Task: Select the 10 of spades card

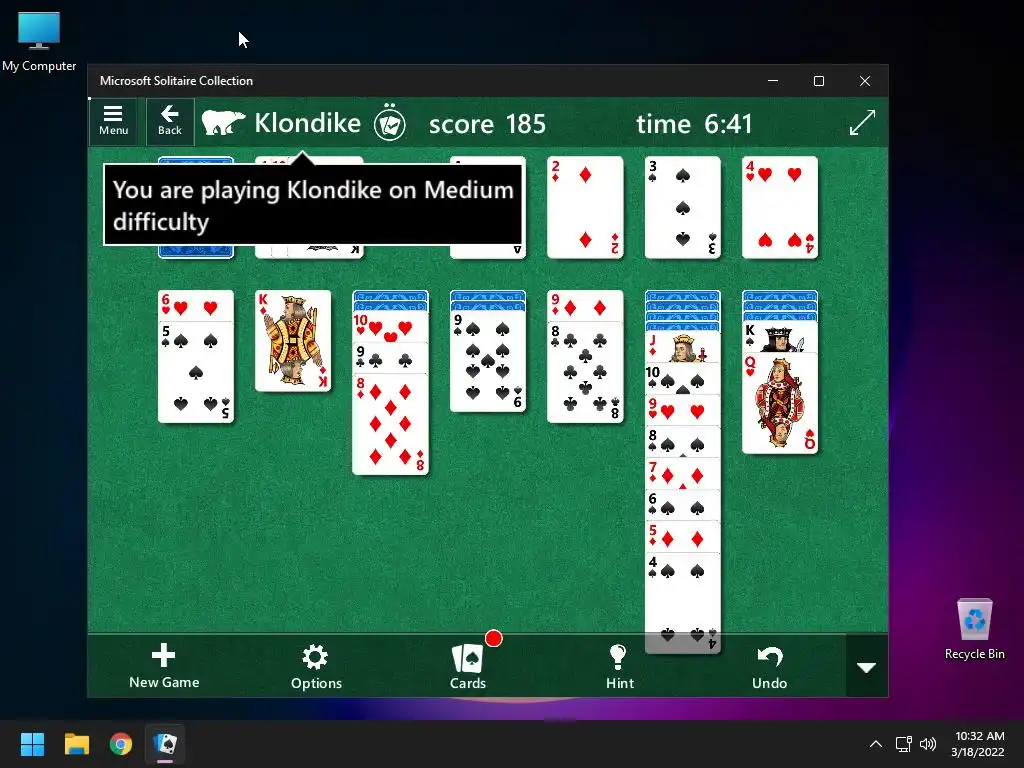Action: click(x=682, y=379)
